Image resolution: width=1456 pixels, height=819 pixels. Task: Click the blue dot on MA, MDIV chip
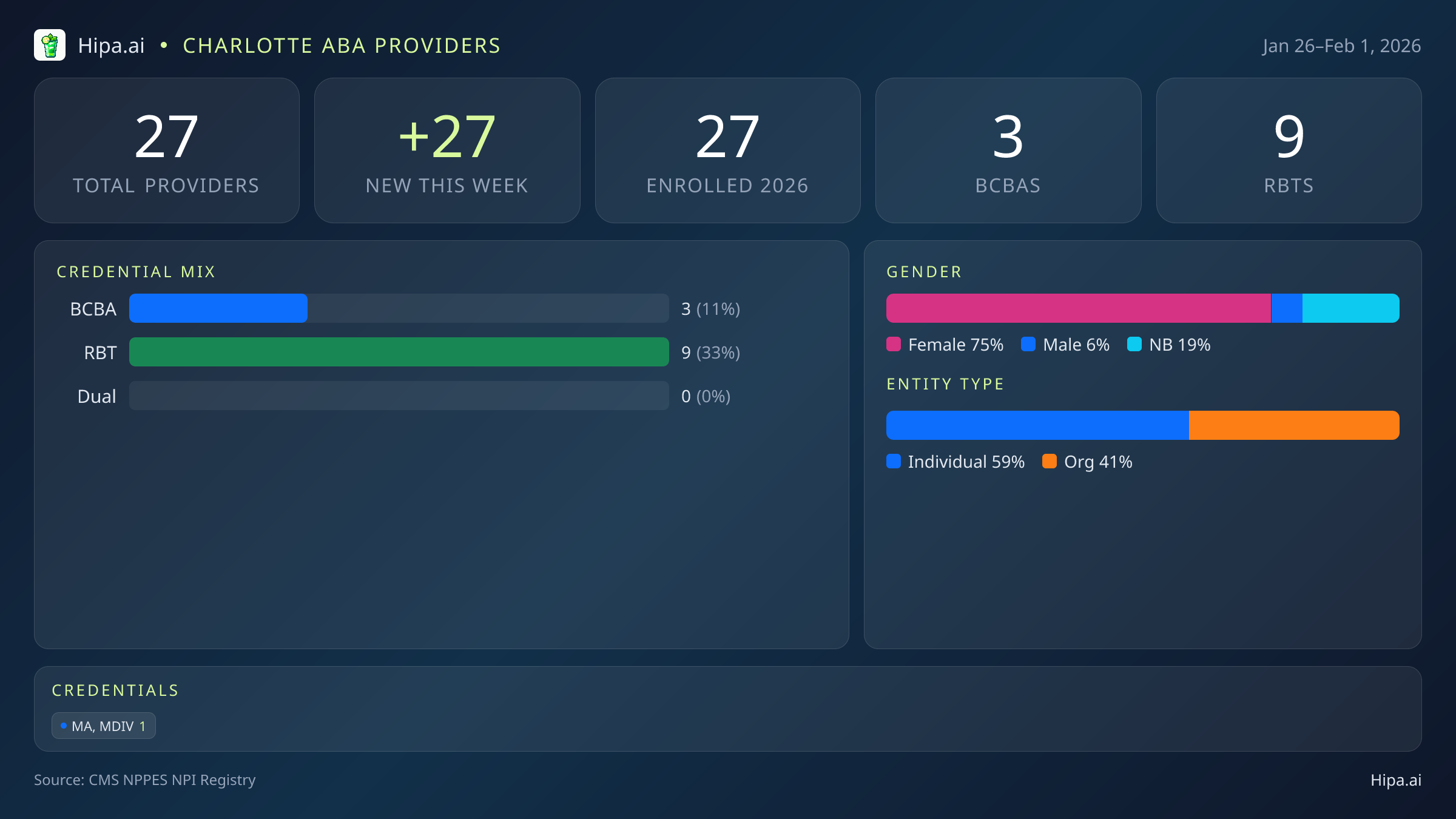pyautogui.click(x=64, y=725)
